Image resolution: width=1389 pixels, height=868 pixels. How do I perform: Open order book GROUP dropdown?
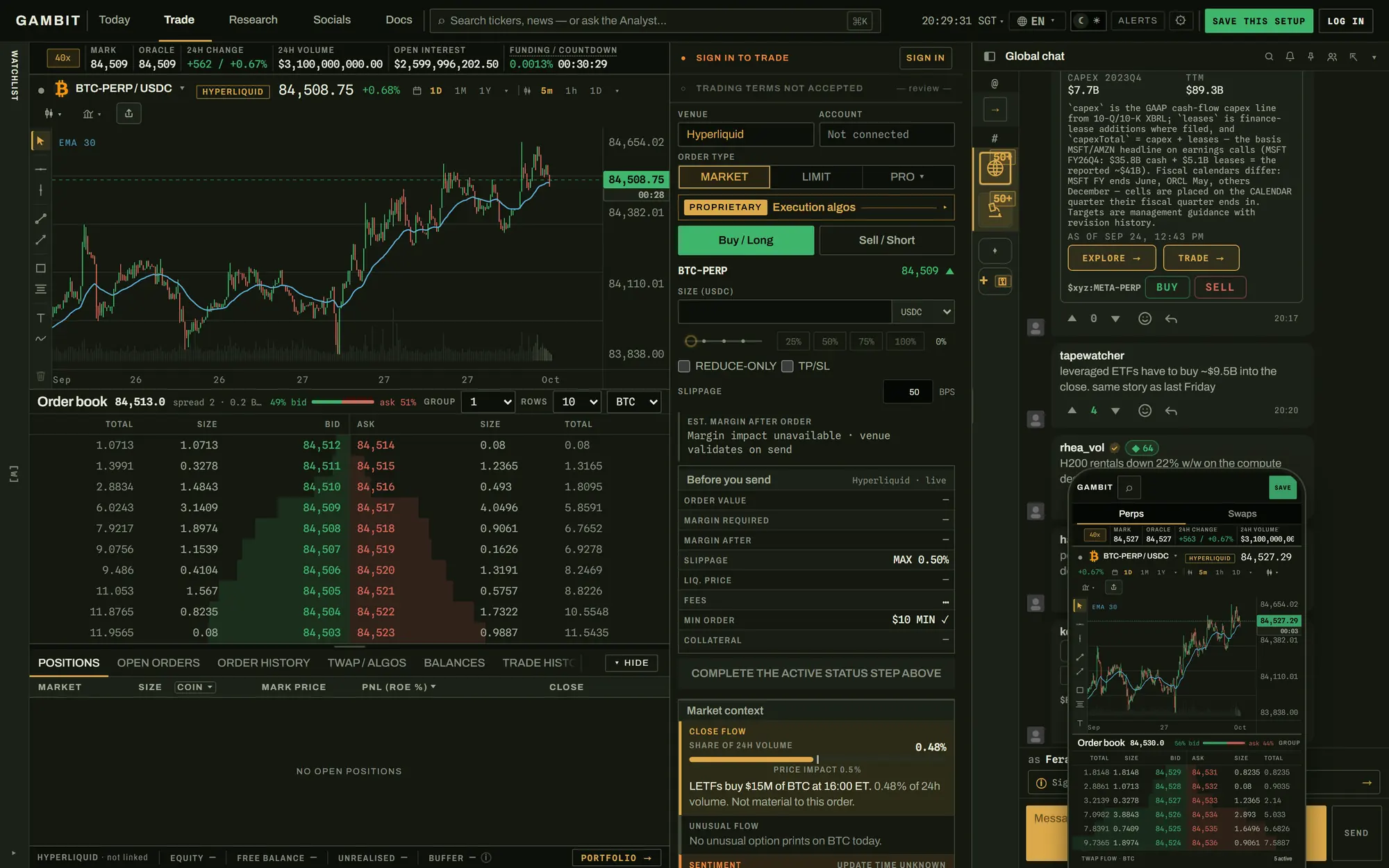click(488, 401)
